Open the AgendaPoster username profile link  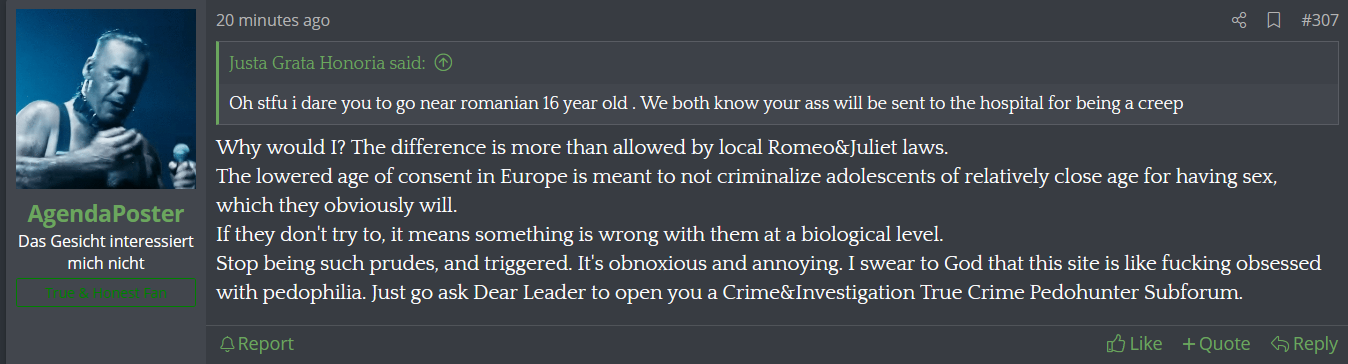(106, 214)
